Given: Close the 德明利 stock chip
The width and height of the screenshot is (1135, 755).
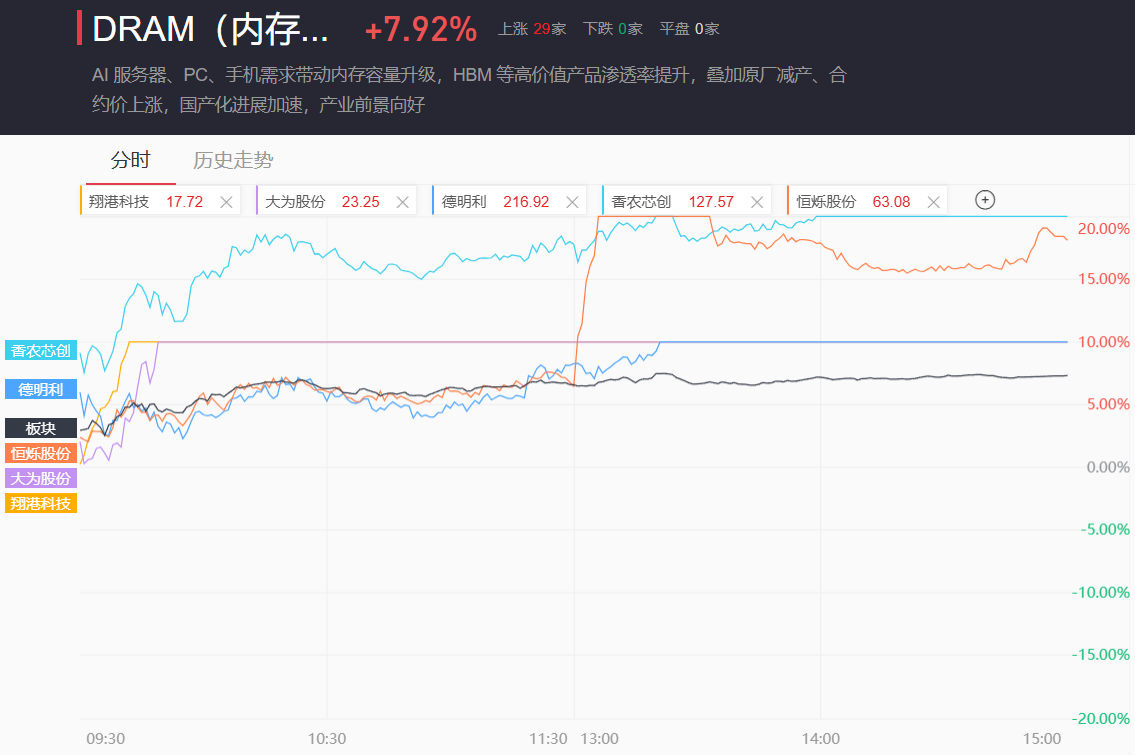Looking at the screenshot, I should pyautogui.click(x=573, y=202).
